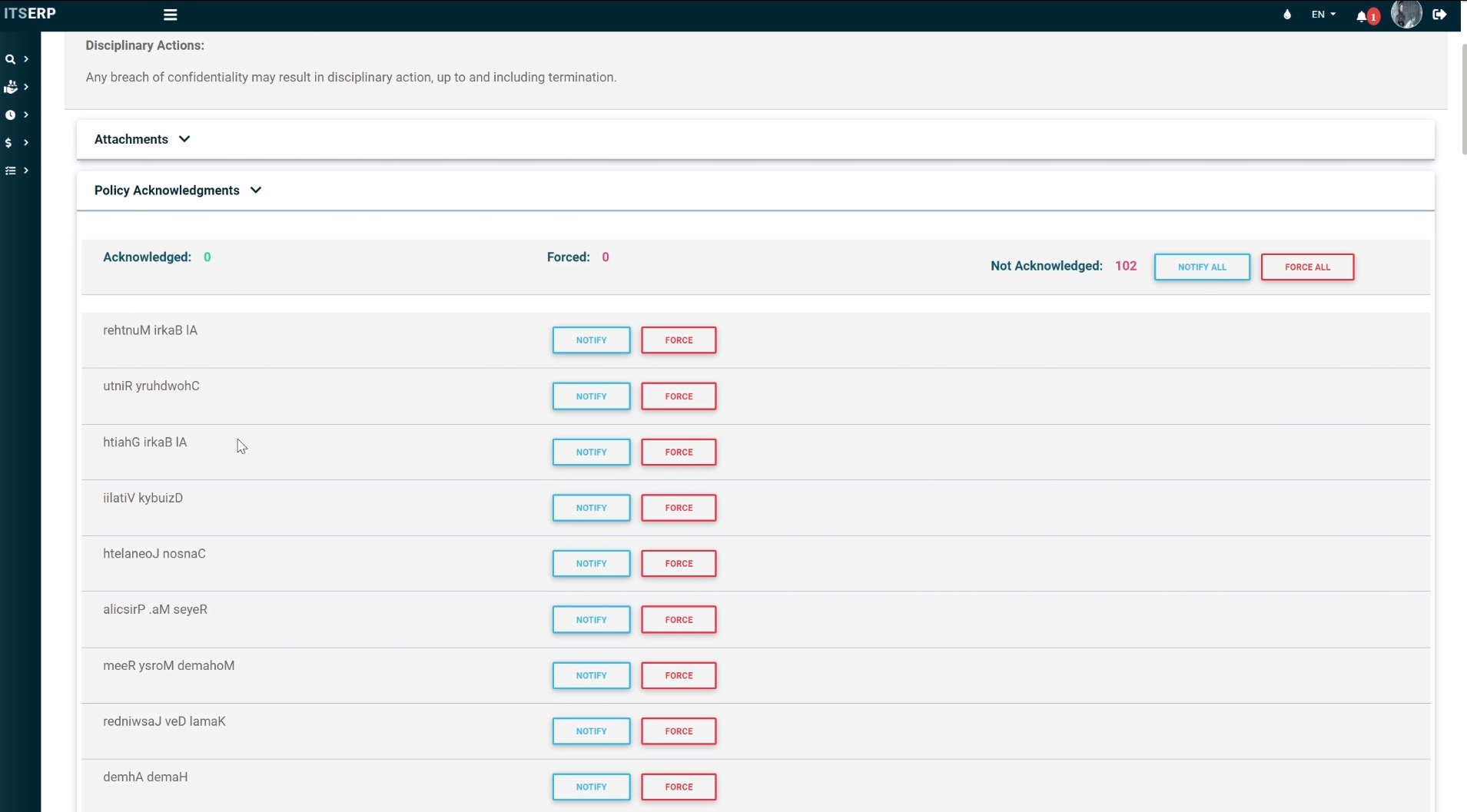Screen dimensions: 1467x812
Task: Force acknowledgment for demhA demaH
Action: point(679,787)
